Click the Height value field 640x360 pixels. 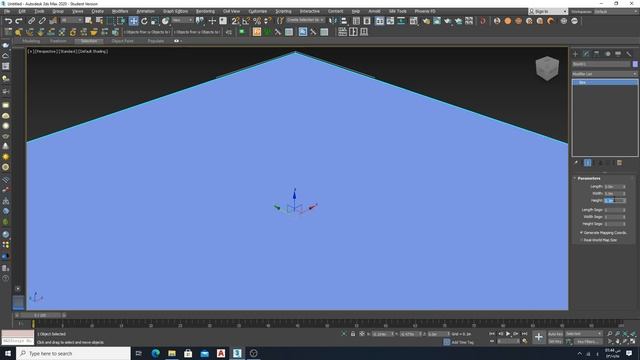(613, 200)
